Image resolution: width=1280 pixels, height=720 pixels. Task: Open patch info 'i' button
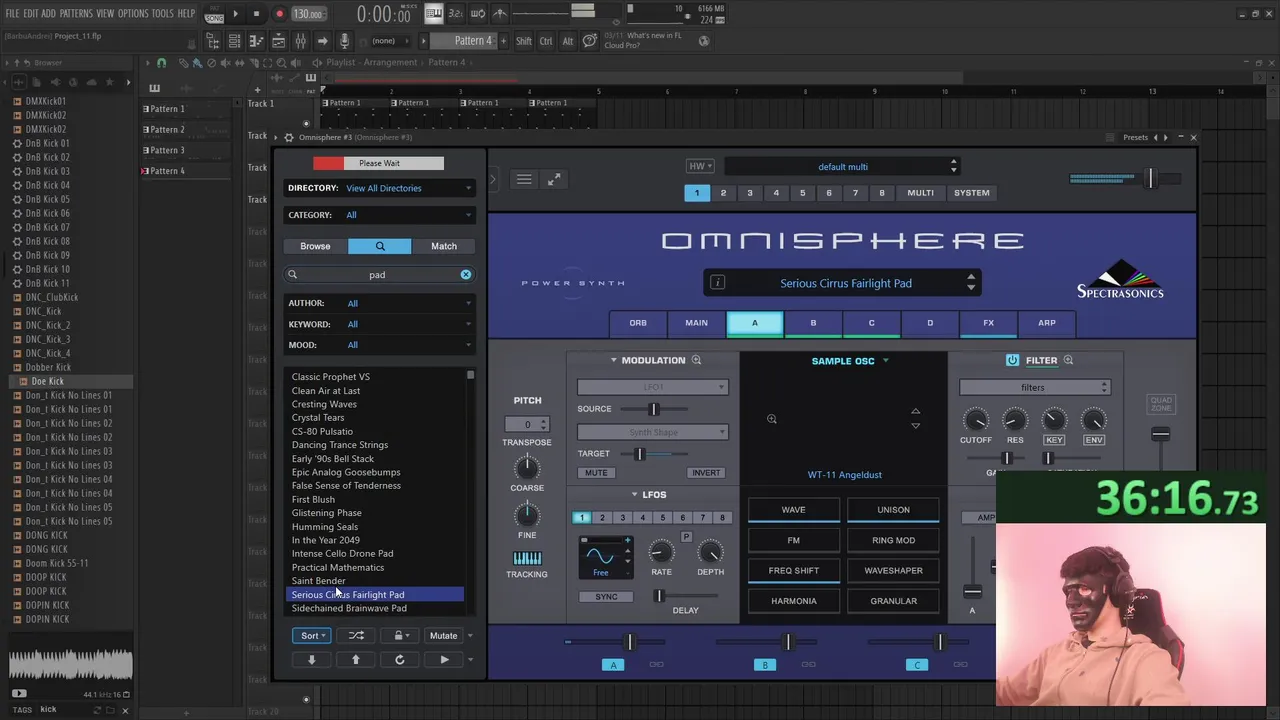pos(717,283)
